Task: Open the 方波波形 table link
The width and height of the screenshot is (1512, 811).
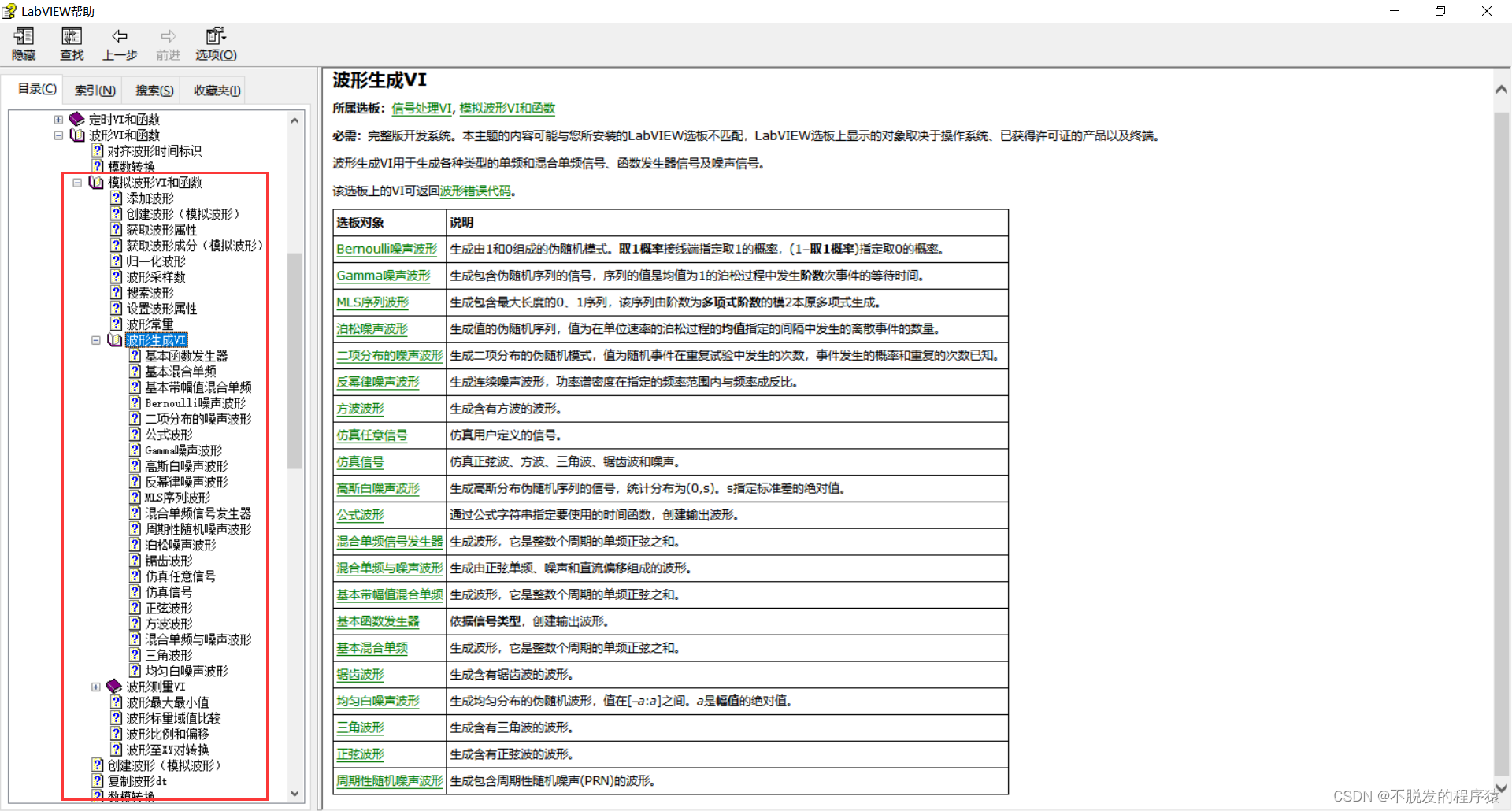Action: point(360,409)
